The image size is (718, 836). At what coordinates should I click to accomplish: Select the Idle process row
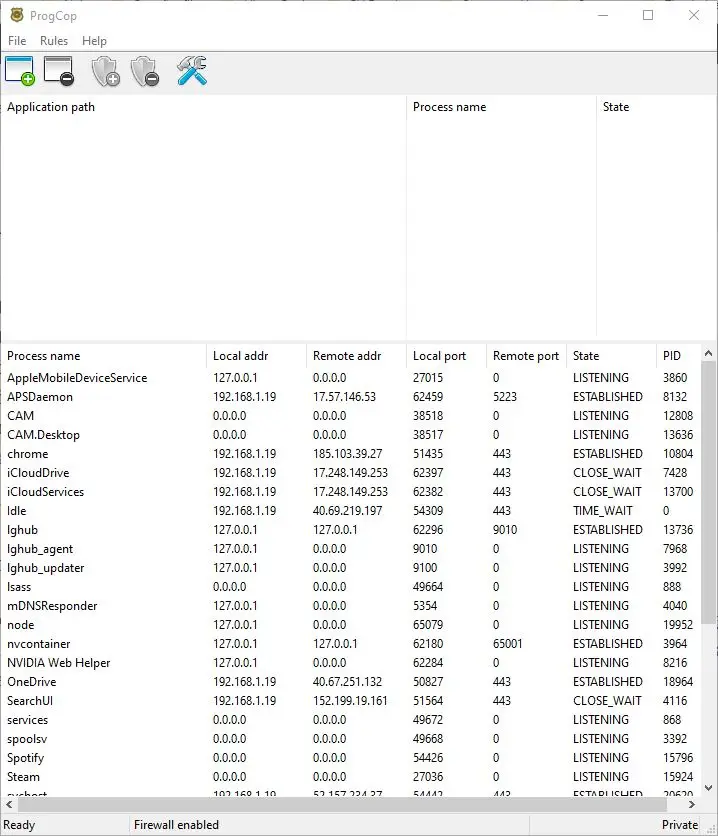350,511
